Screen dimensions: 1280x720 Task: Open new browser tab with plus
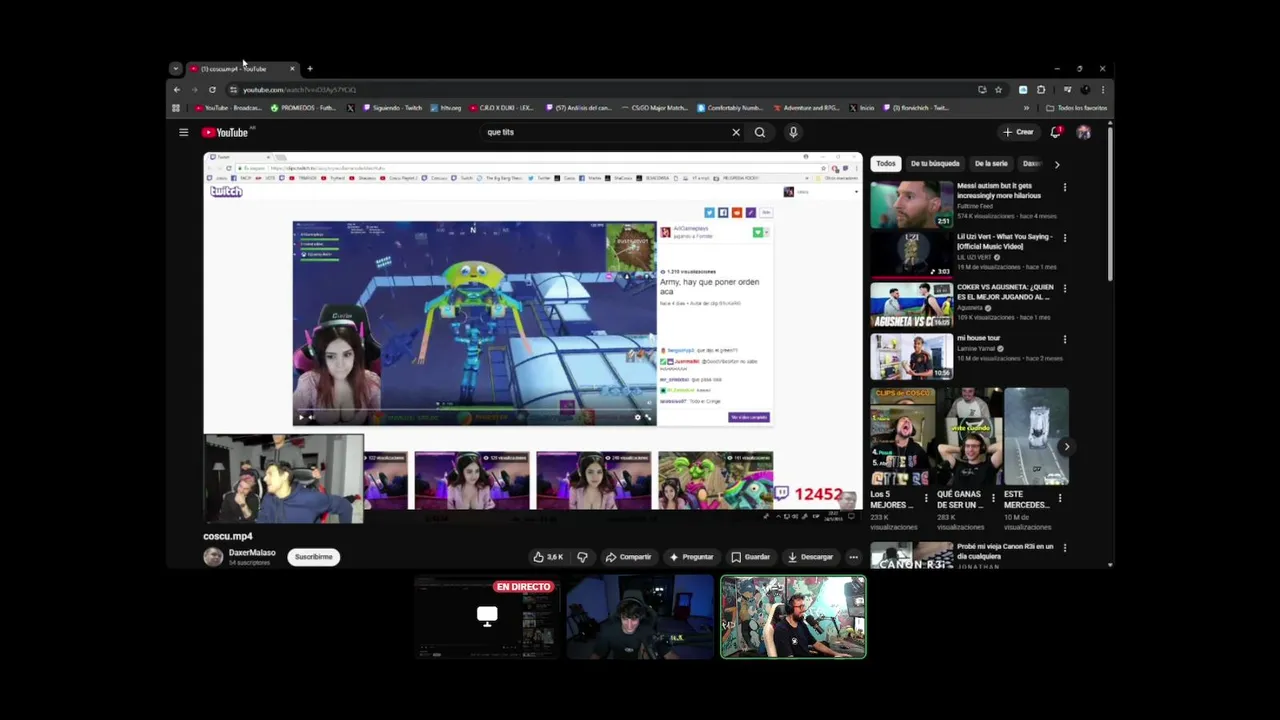coord(310,69)
